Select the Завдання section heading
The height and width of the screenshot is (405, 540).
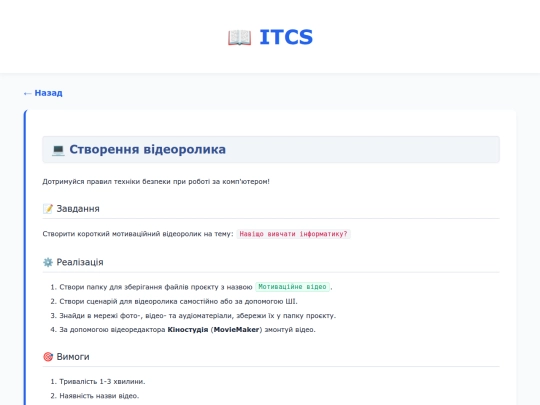(x=78, y=209)
